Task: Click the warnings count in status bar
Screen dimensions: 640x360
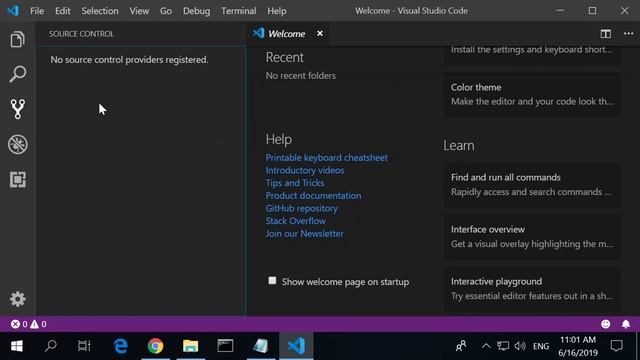Action: (x=38, y=324)
